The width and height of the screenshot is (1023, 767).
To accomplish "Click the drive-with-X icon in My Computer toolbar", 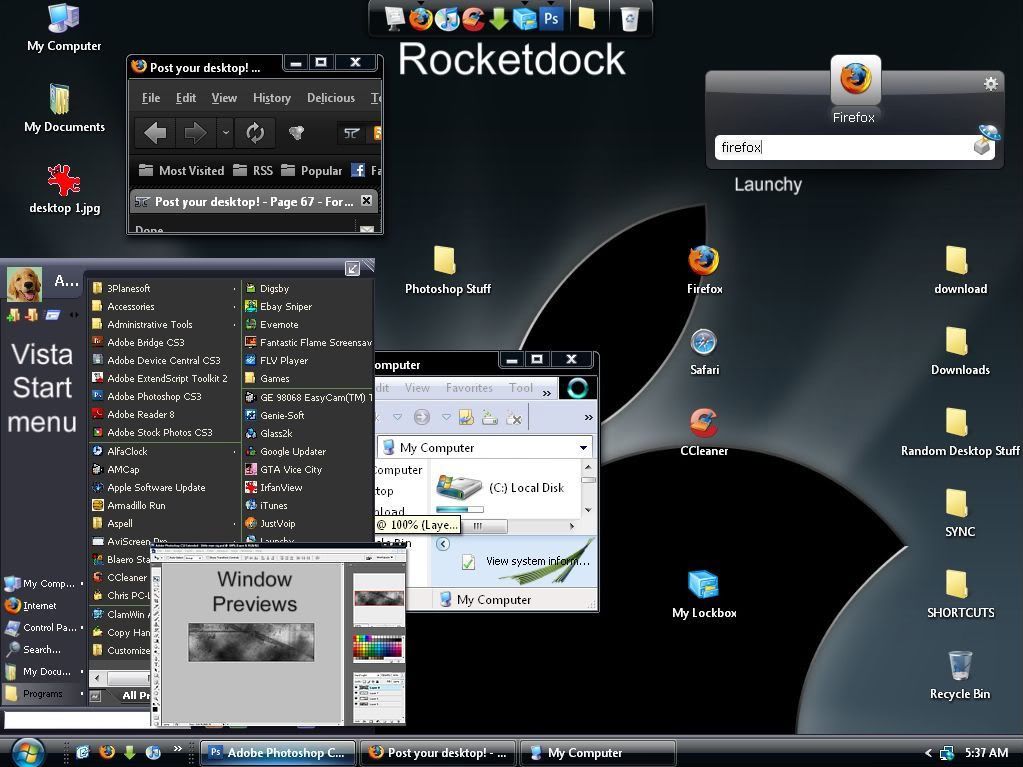I will (514, 417).
